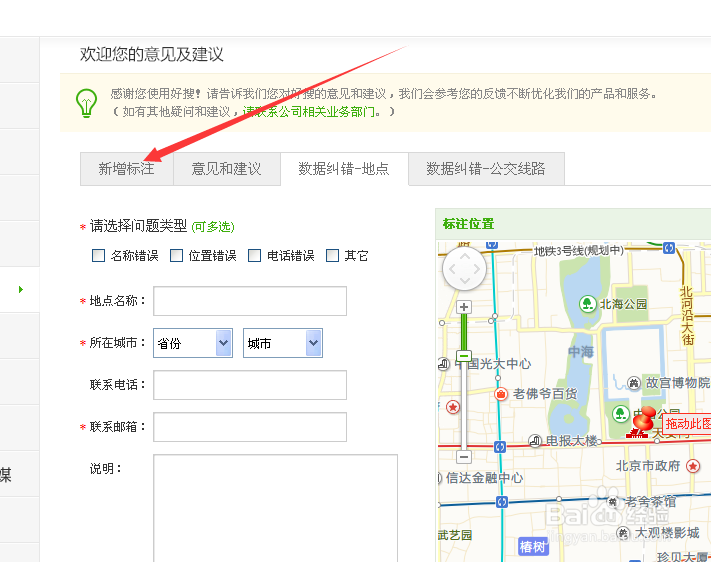Image resolution: width=711 pixels, height=562 pixels.
Task: Click the red pushpin marker on map
Action: (x=644, y=418)
